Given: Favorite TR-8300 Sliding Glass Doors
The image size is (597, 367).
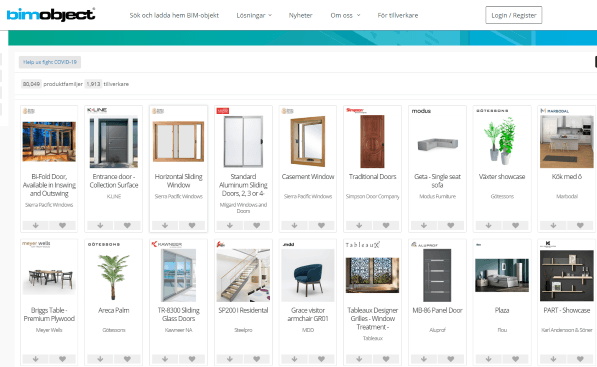Looking at the screenshot, I should tap(192, 359).
